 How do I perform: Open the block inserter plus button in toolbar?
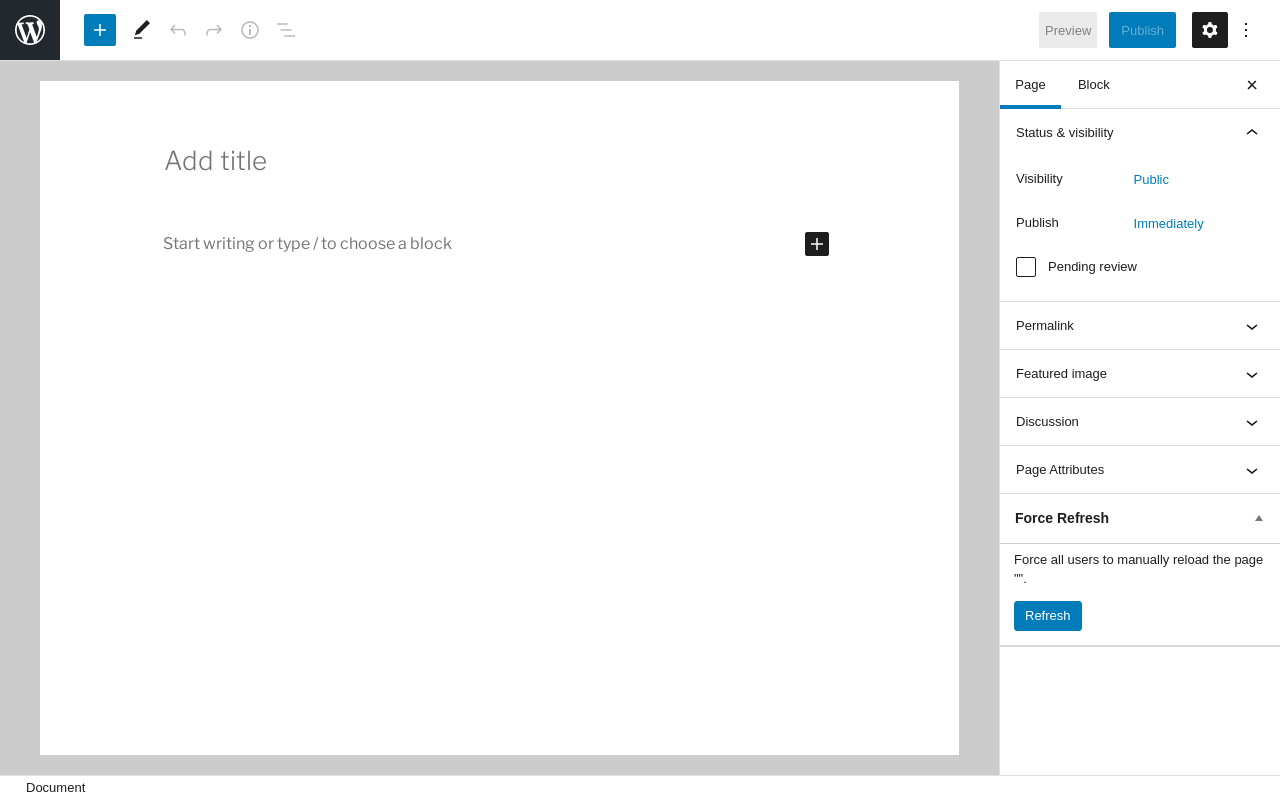(x=100, y=30)
